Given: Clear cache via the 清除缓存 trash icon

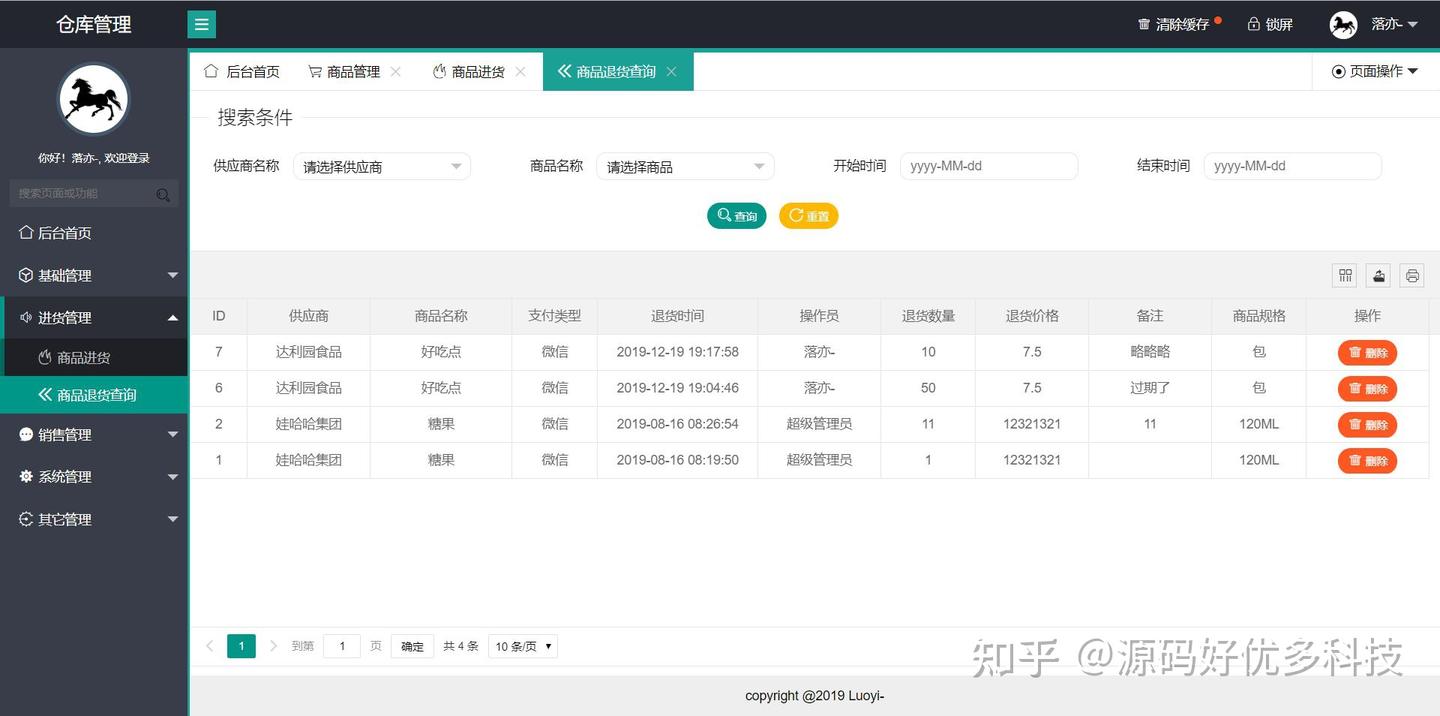Looking at the screenshot, I should (1143, 23).
